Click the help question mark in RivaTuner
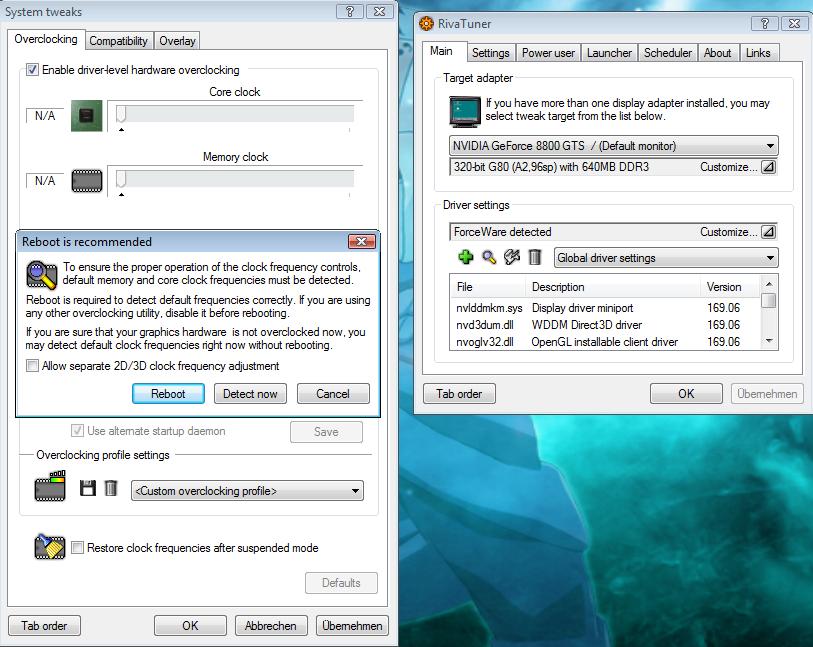Viewport: 813px width, 647px height. (x=764, y=23)
